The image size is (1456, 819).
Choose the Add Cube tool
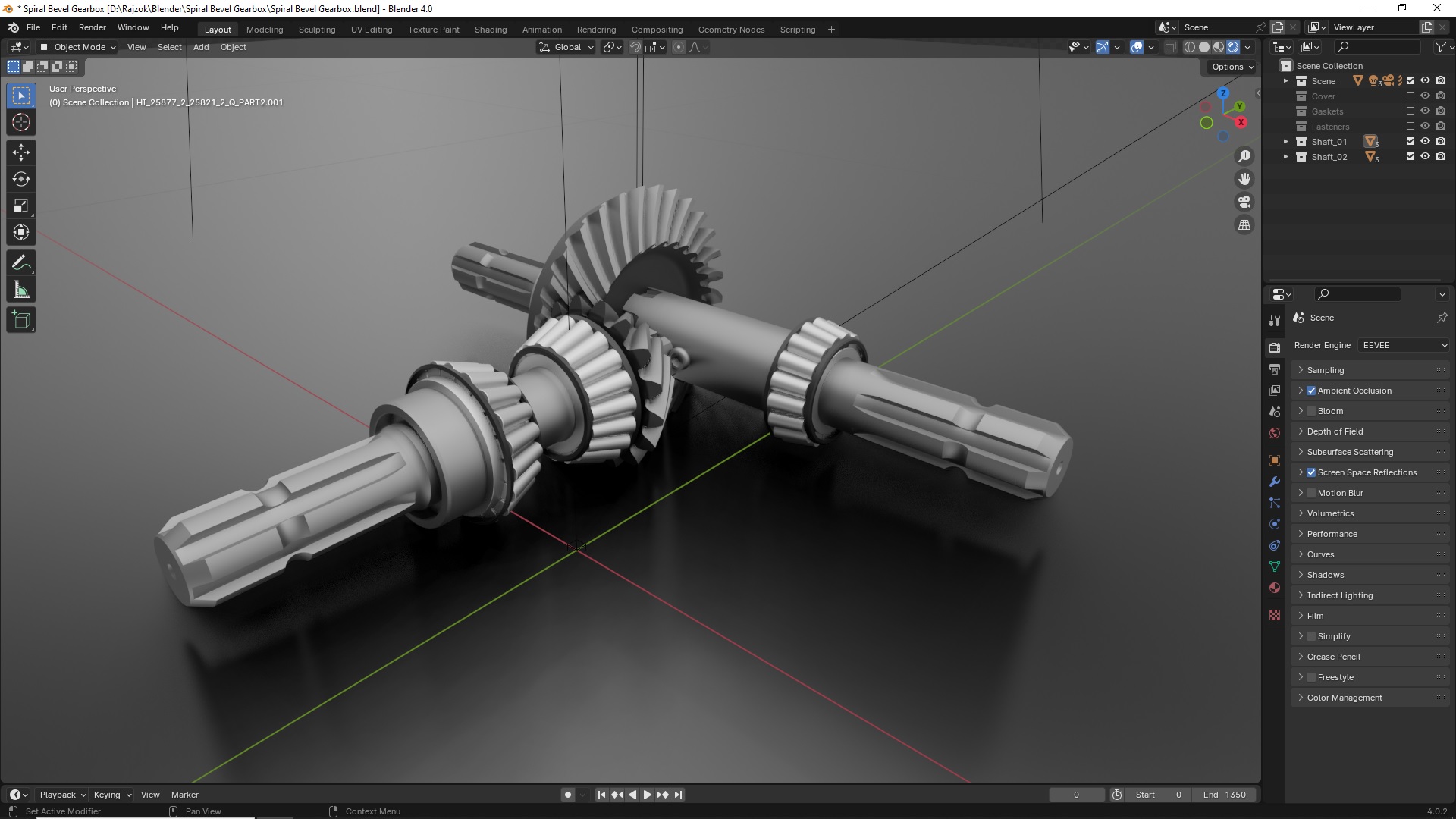[20, 320]
